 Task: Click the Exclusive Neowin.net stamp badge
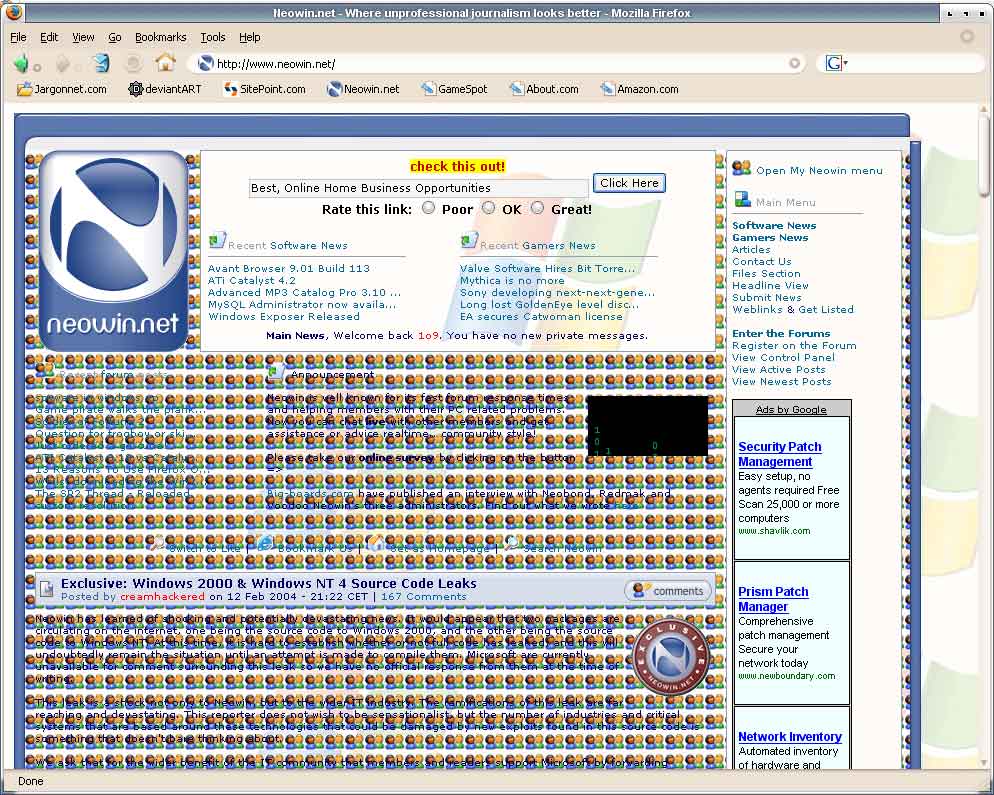point(676,655)
